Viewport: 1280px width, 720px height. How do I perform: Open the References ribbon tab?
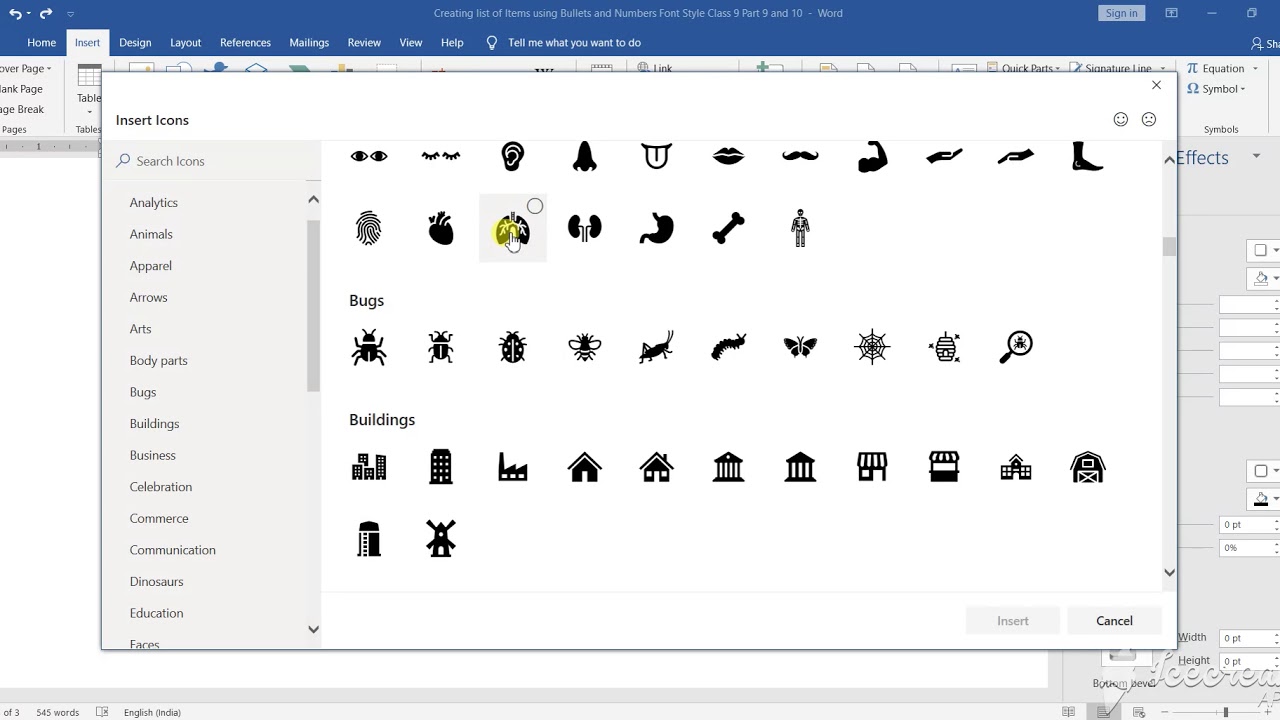245,43
